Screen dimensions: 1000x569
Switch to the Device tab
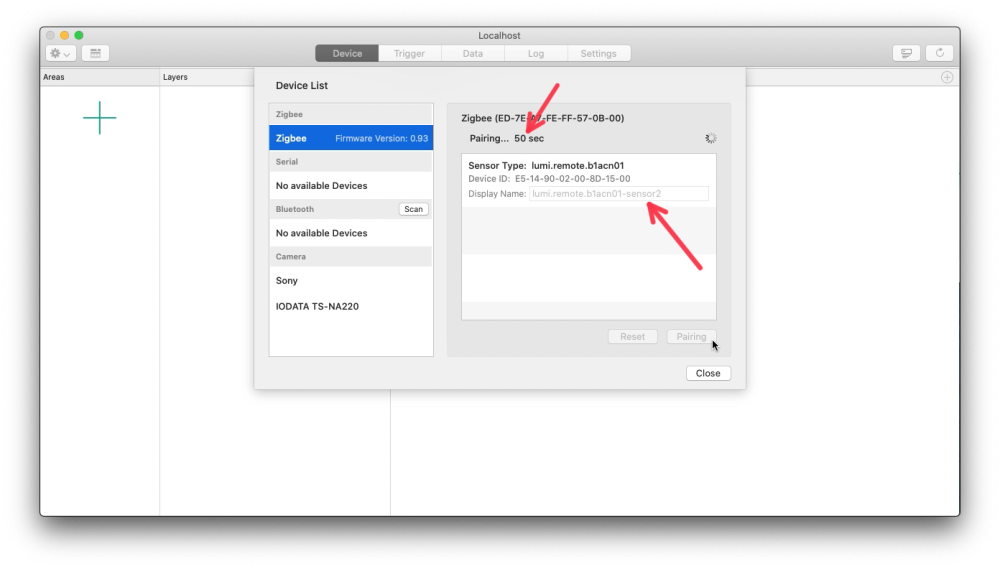pos(347,54)
